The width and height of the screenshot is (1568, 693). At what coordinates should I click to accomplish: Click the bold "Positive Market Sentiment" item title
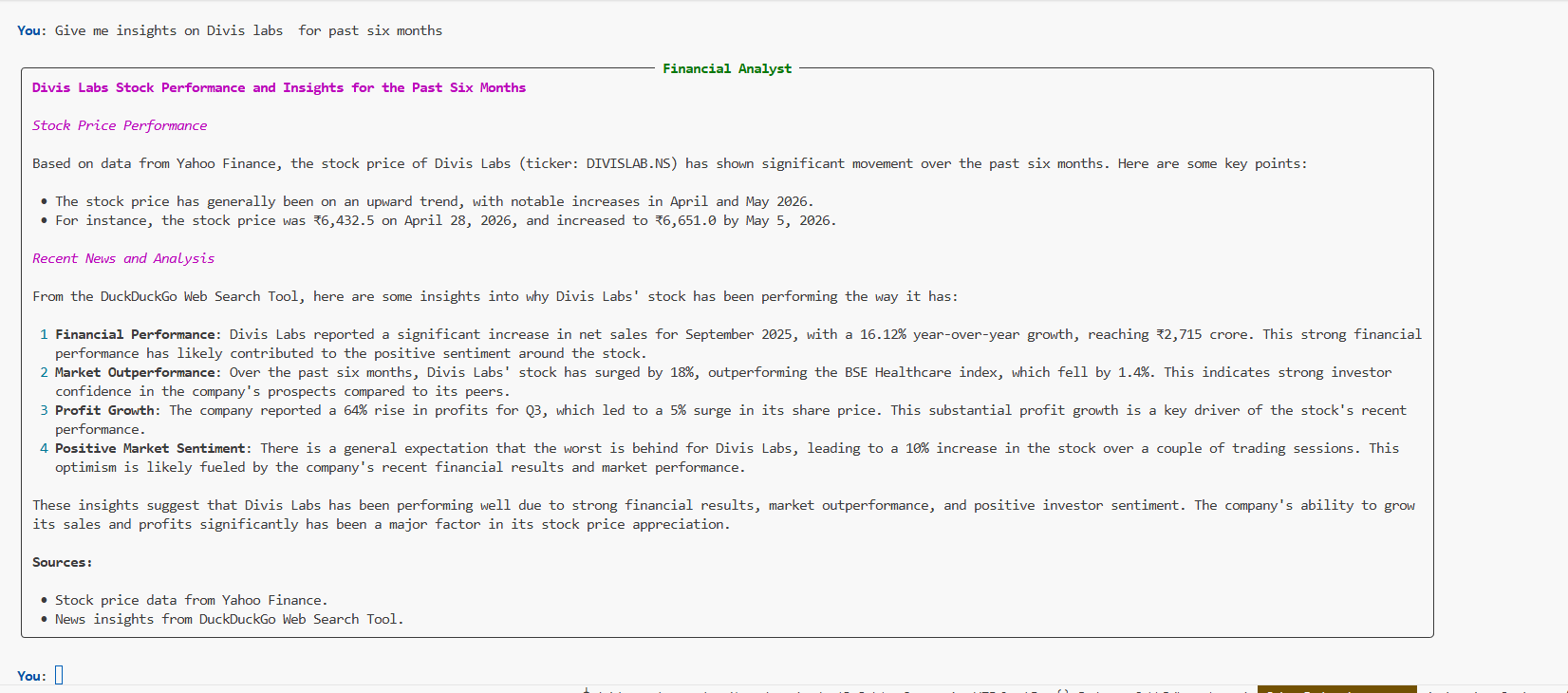tap(150, 448)
